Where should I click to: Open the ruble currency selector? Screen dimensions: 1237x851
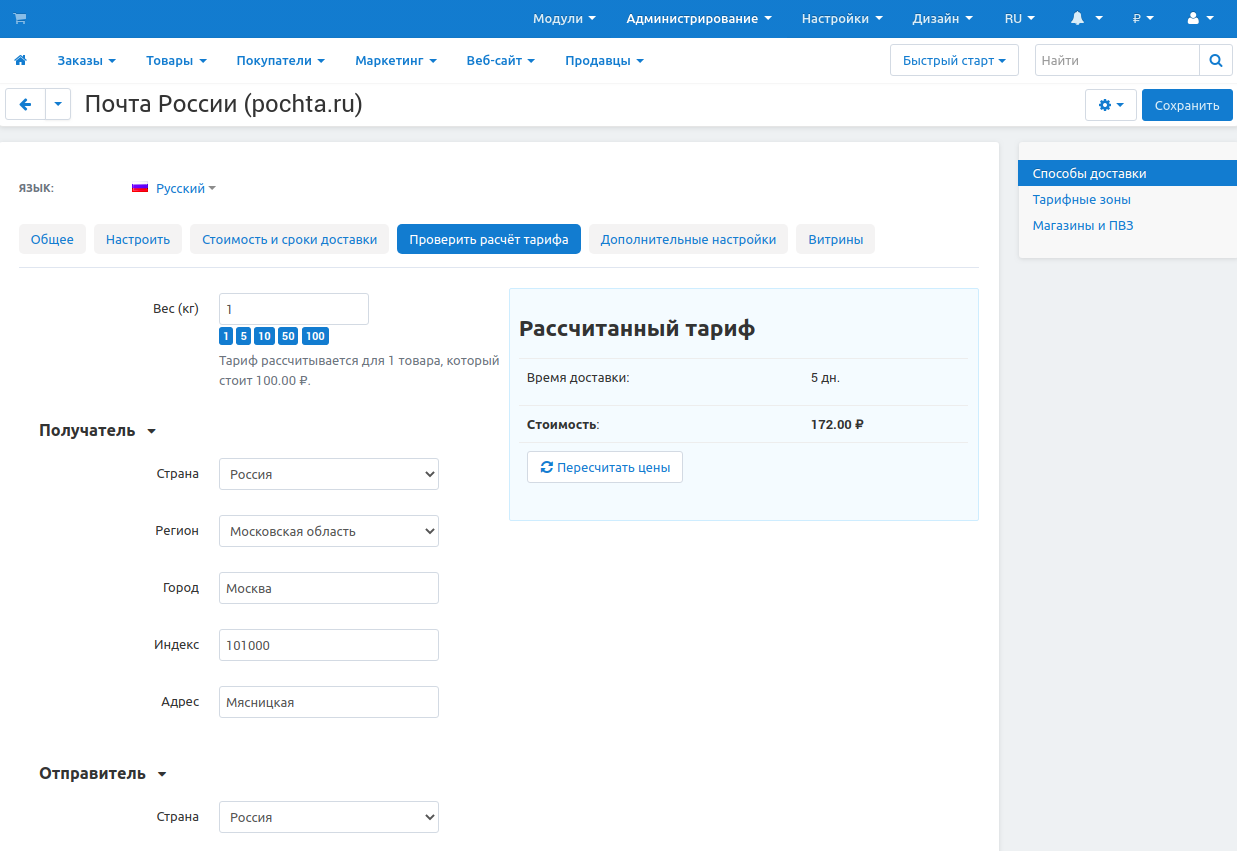coord(1143,19)
